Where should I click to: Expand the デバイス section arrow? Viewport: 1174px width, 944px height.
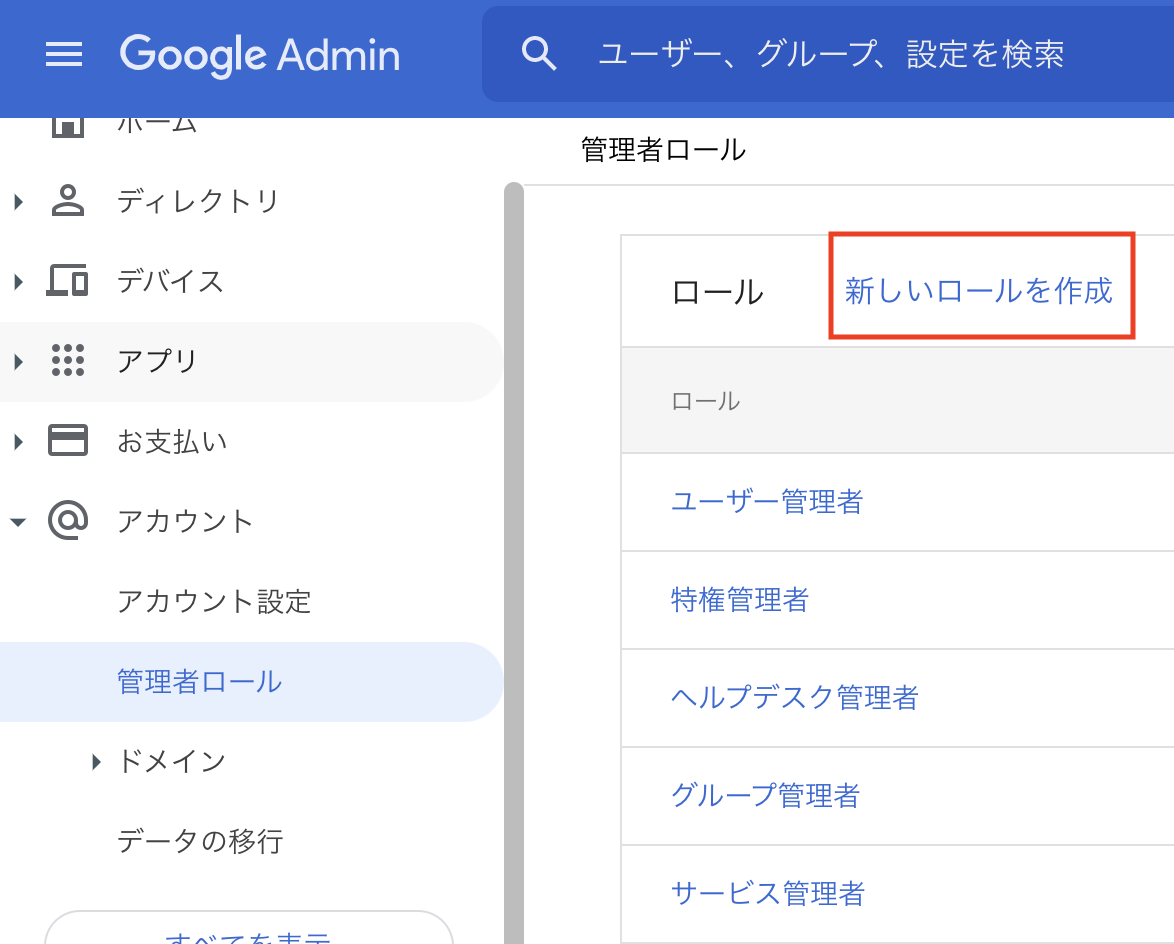click(19, 281)
